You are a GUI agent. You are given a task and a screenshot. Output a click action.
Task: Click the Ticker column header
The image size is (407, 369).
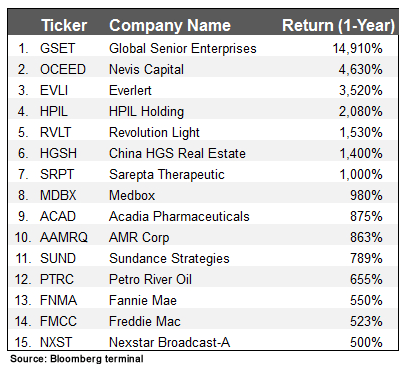pyautogui.click(x=64, y=25)
